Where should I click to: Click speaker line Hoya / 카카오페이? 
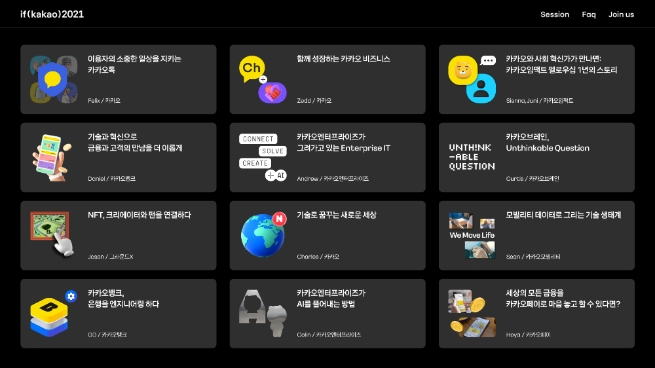coord(528,335)
